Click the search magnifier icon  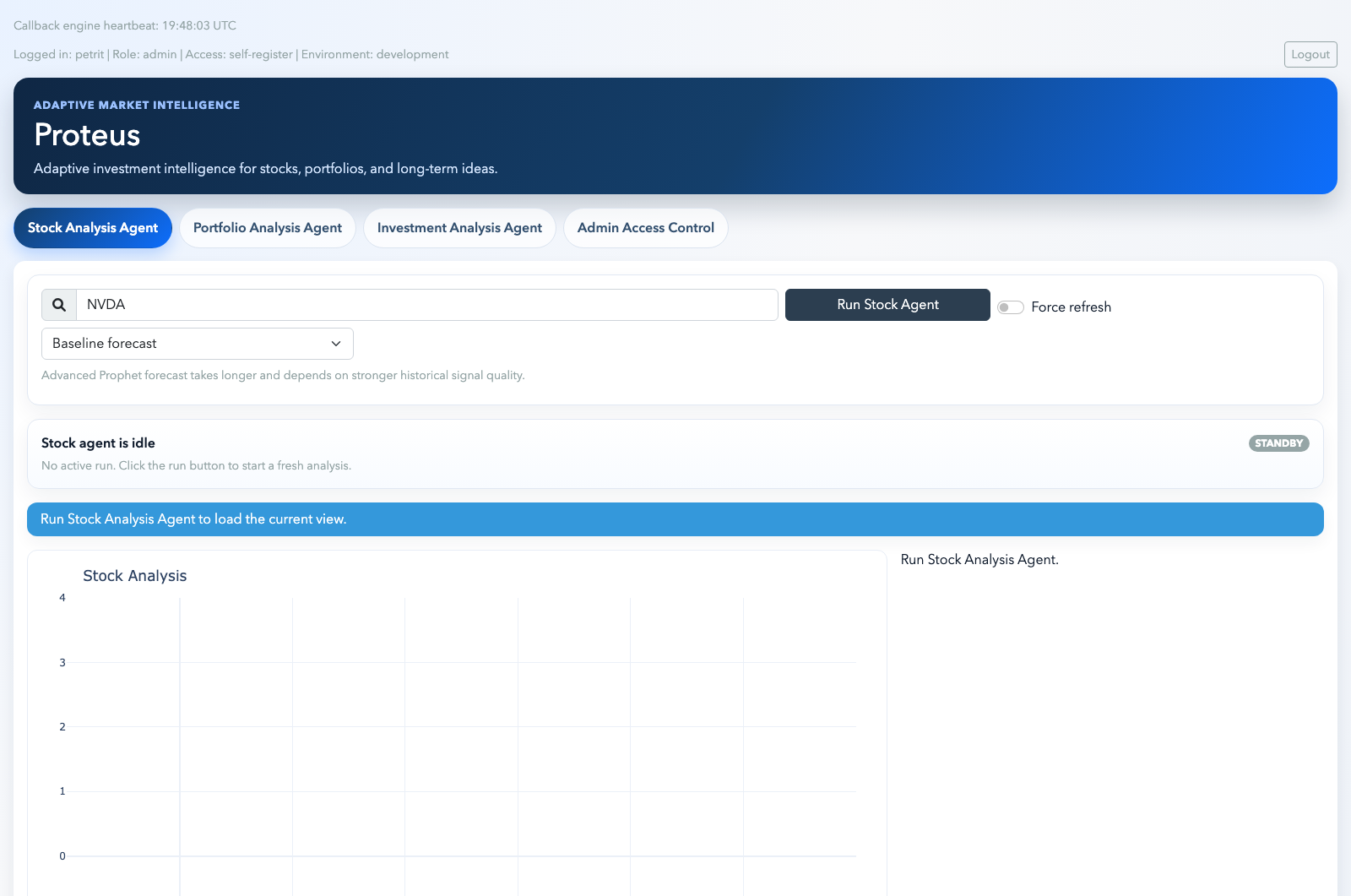(58, 304)
